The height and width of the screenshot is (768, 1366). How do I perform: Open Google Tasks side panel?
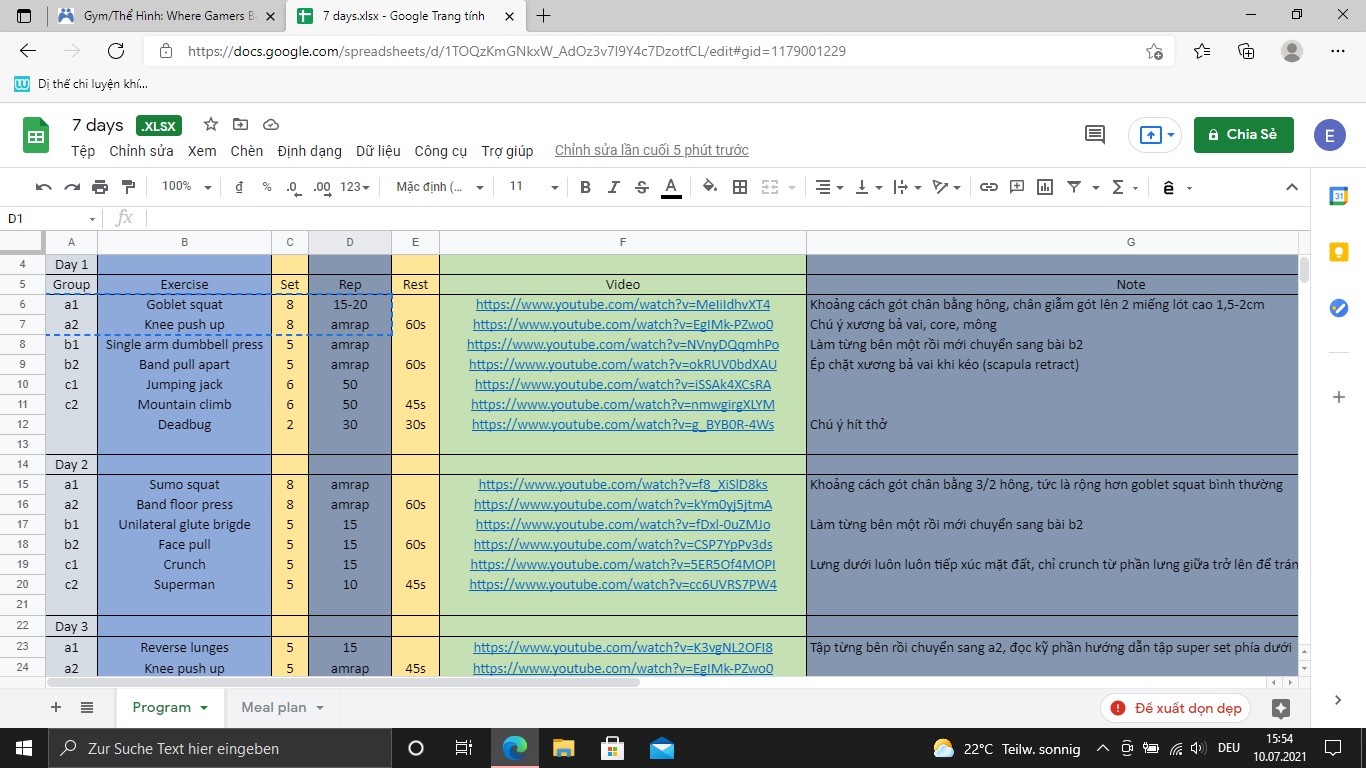[x=1338, y=307]
